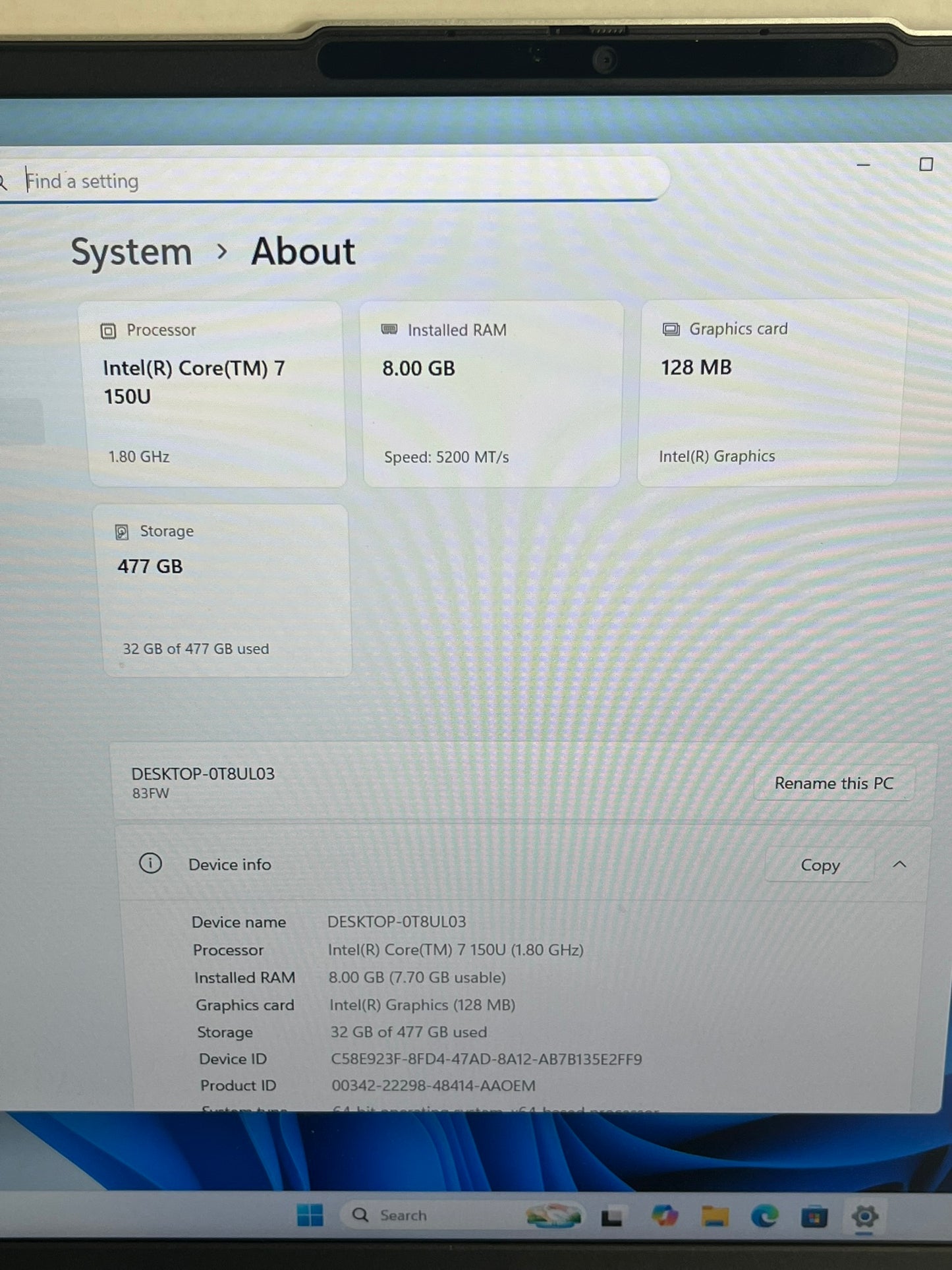Click the 1.80 GHz text in Processor card
The width and height of the screenshot is (952, 1270).
pos(138,457)
